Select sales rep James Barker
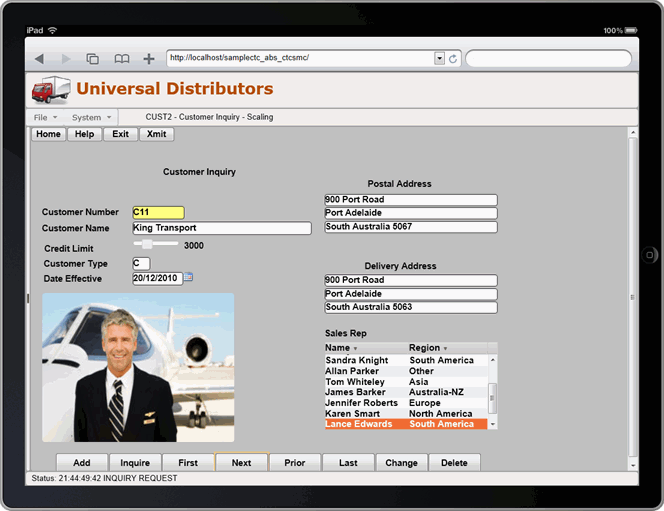 pyautogui.click(x=406, y=392)
